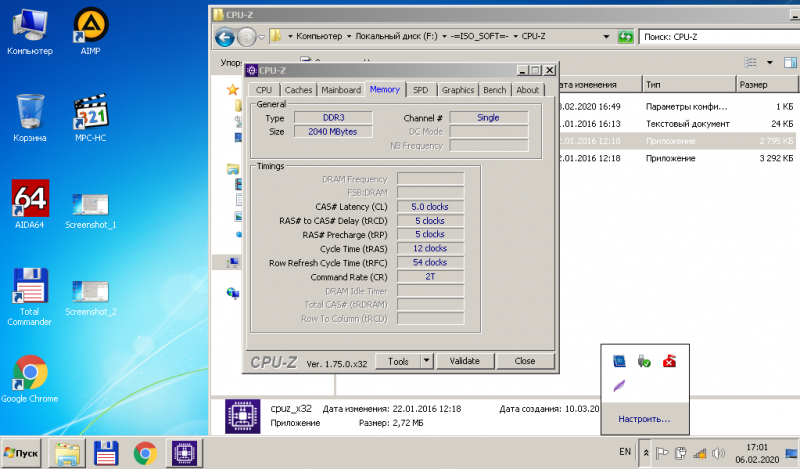Sort by Тип column header
The image size is (800, 469).
coord(689,85)
